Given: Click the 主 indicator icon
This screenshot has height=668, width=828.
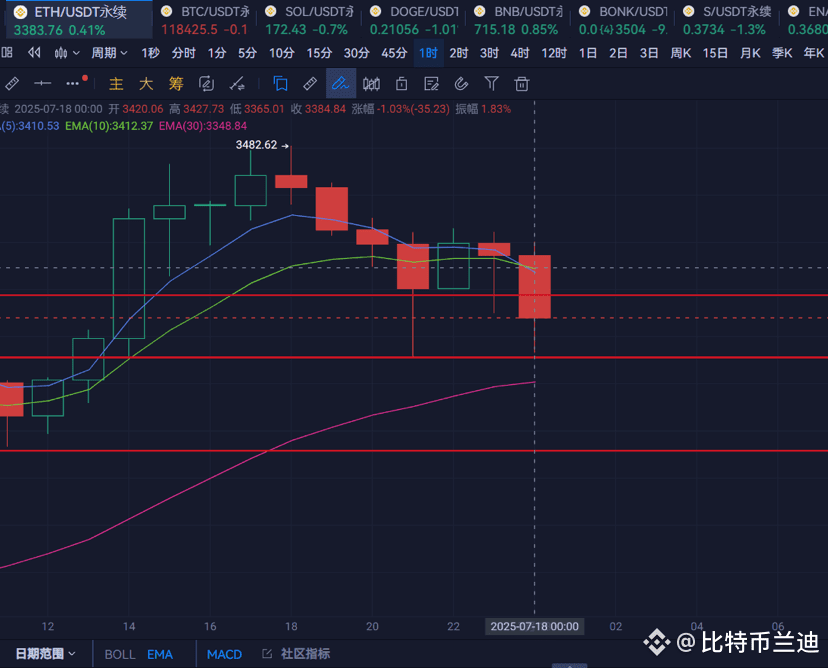Looking at the screenshot, I should pos(116,83).
